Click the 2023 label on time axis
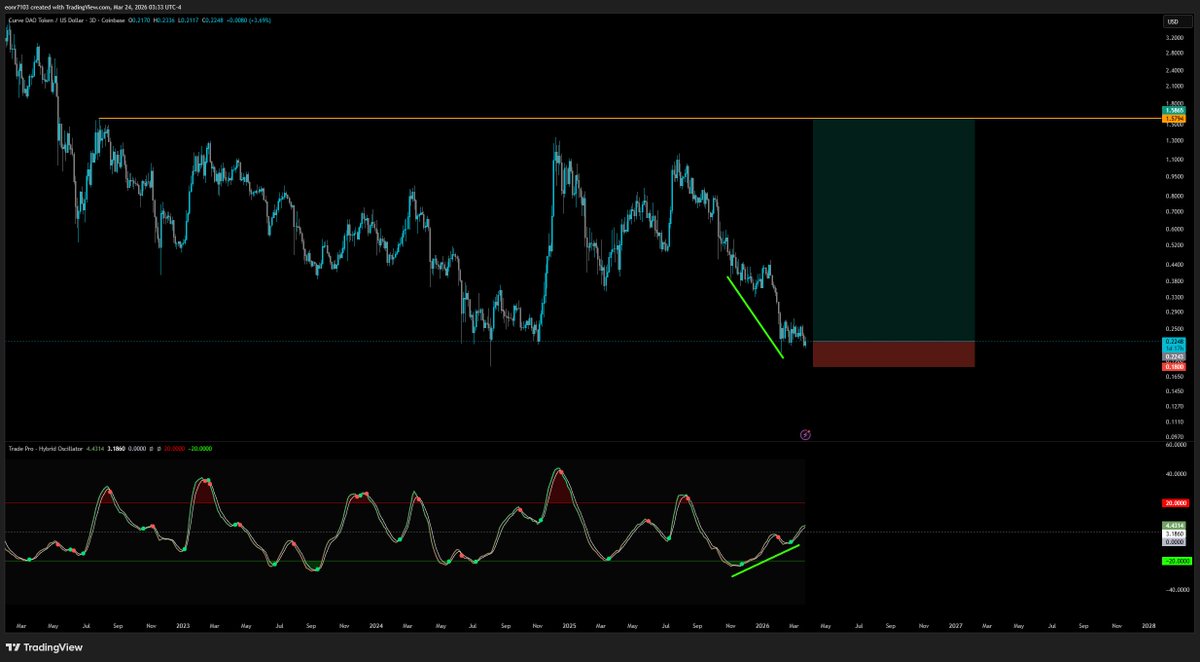This screenshot has height=662, width=1200. pos(182,625)
